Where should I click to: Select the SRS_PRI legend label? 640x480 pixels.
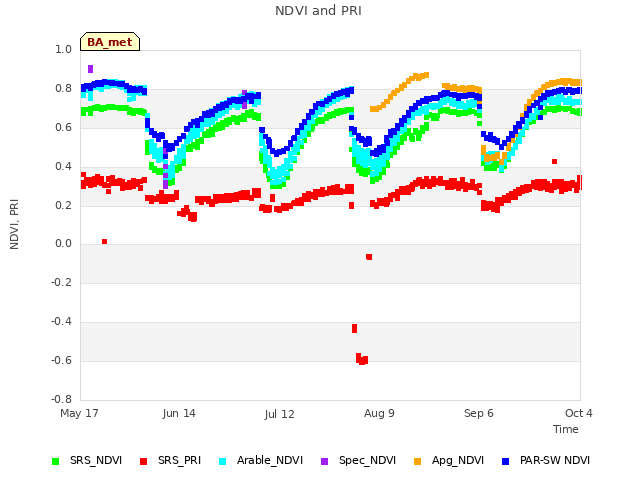click(180, 460)
